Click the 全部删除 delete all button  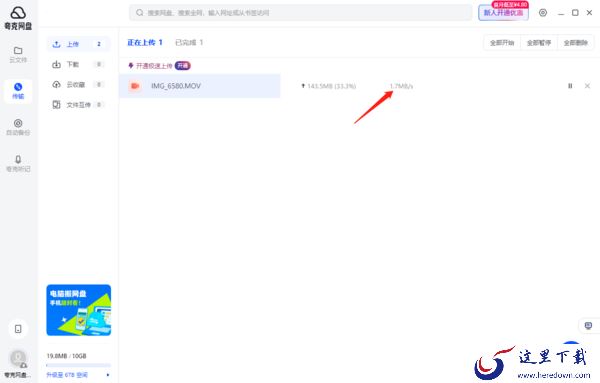576,43
